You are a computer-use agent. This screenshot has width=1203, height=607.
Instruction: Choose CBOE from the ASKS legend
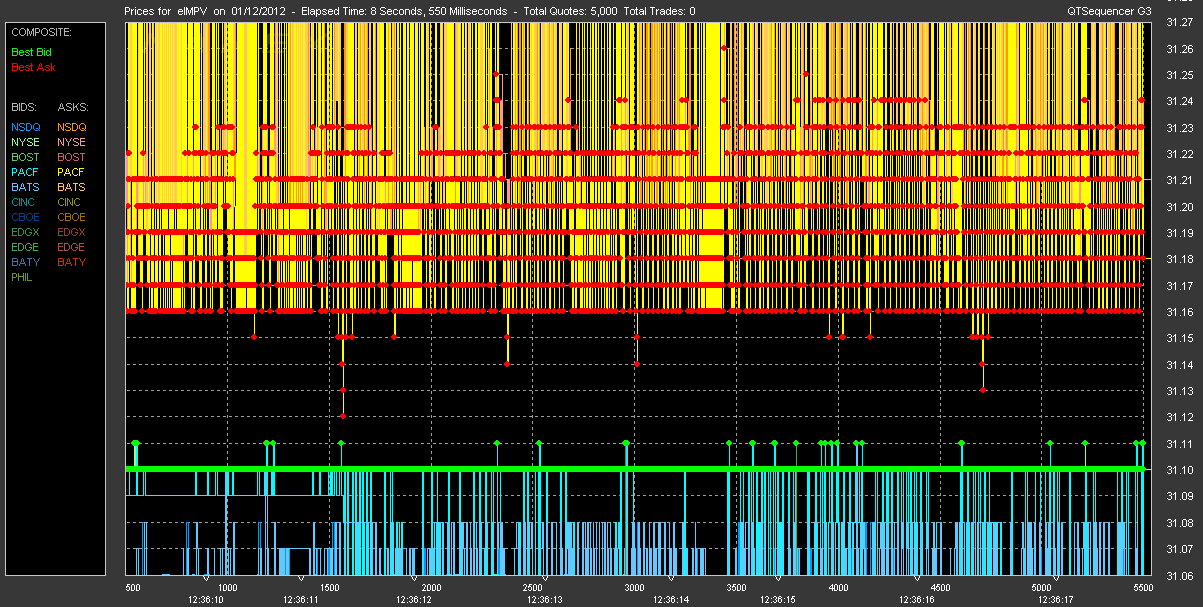point(72,217)
